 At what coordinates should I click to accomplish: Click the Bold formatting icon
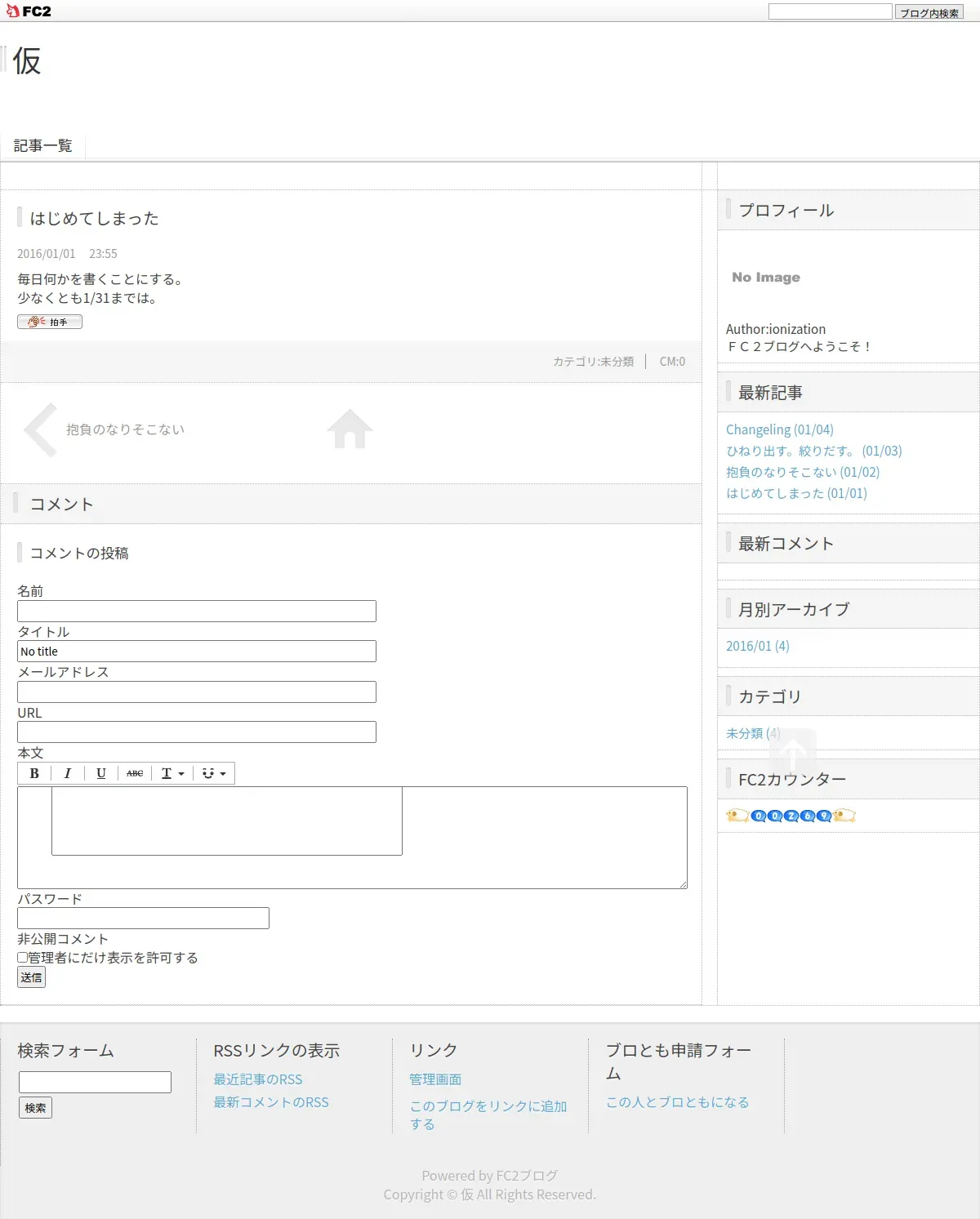[34, 773]
